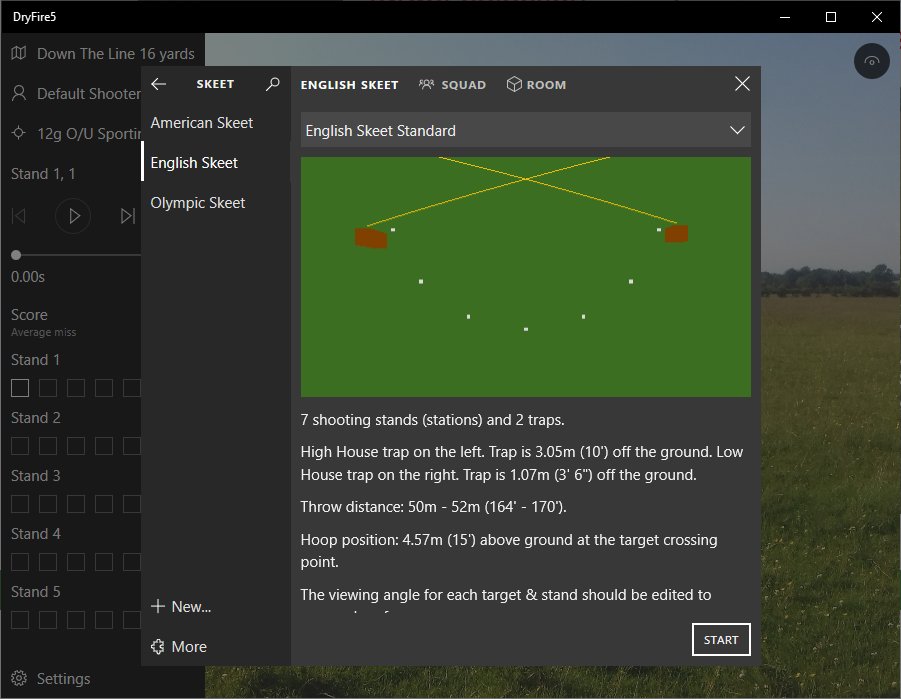This screenshot has height=699, width=901.
Task: Switch to the Room tab
Action: 536,85
